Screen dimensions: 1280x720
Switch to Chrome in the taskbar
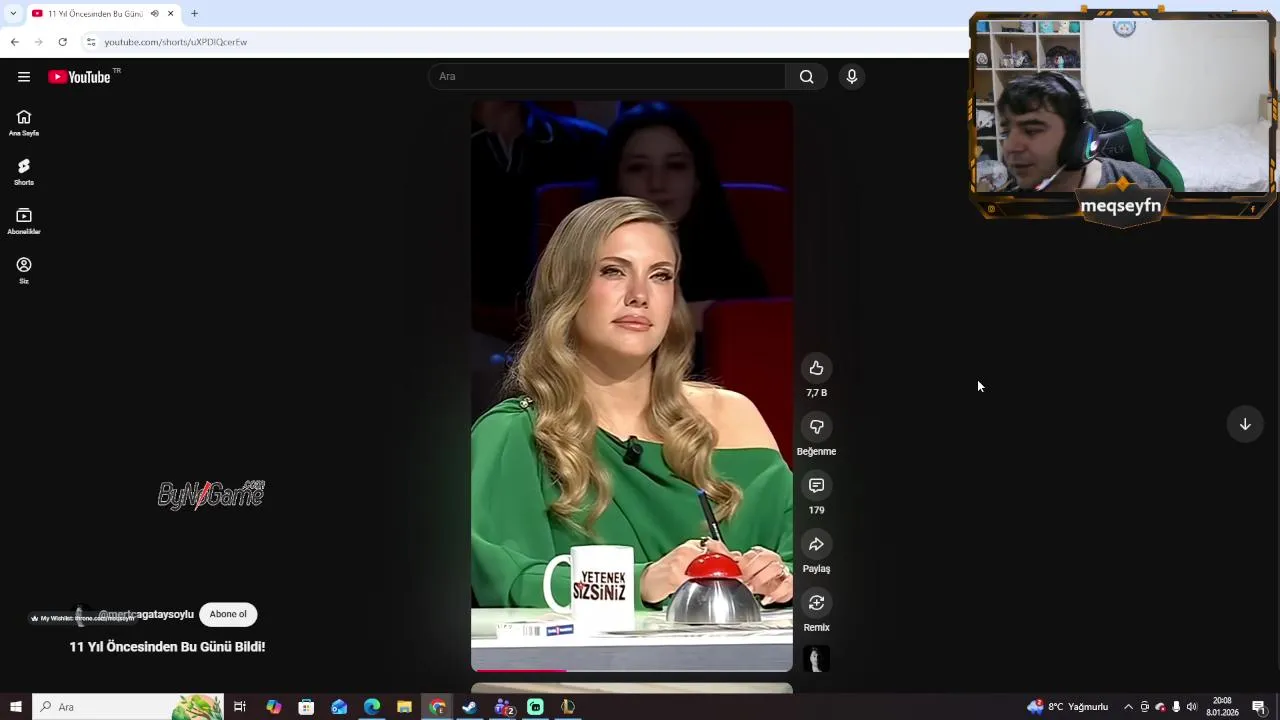tap(437, 707)
